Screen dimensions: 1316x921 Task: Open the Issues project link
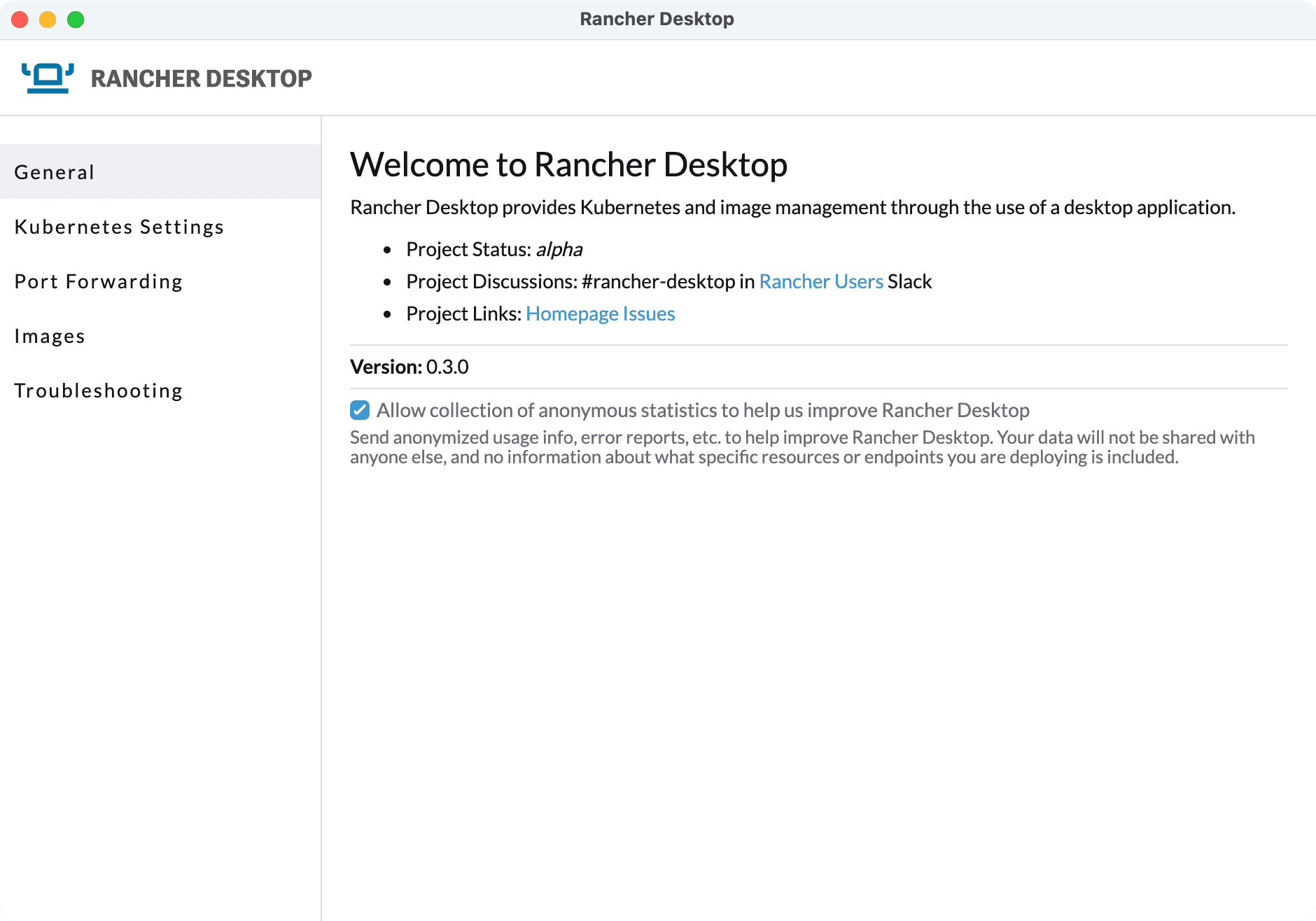pyautogui.click(x=649, y=314)
